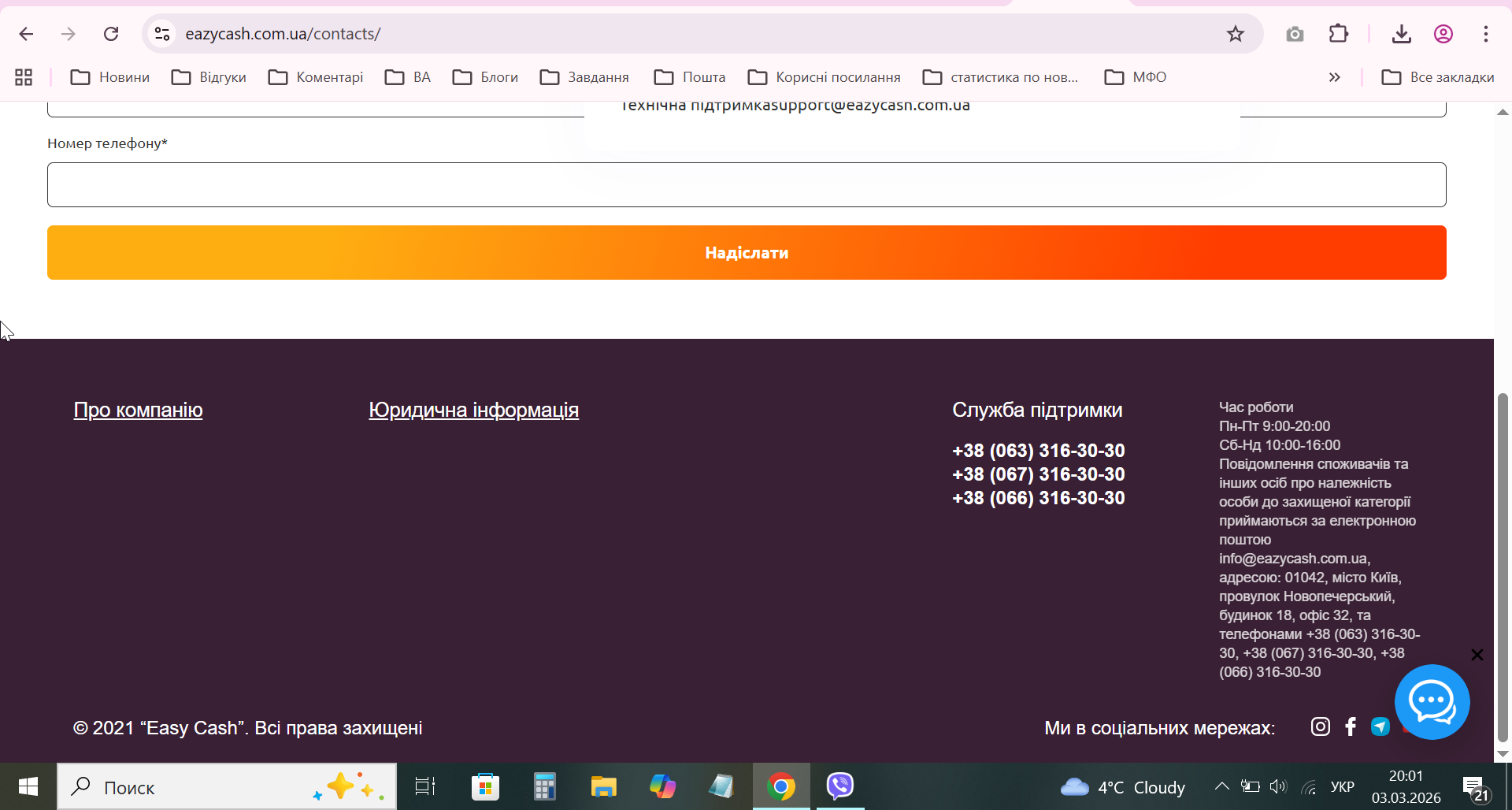Show hidden system tray icons
Screen dimensions: 1512x810
point(1221,786)
